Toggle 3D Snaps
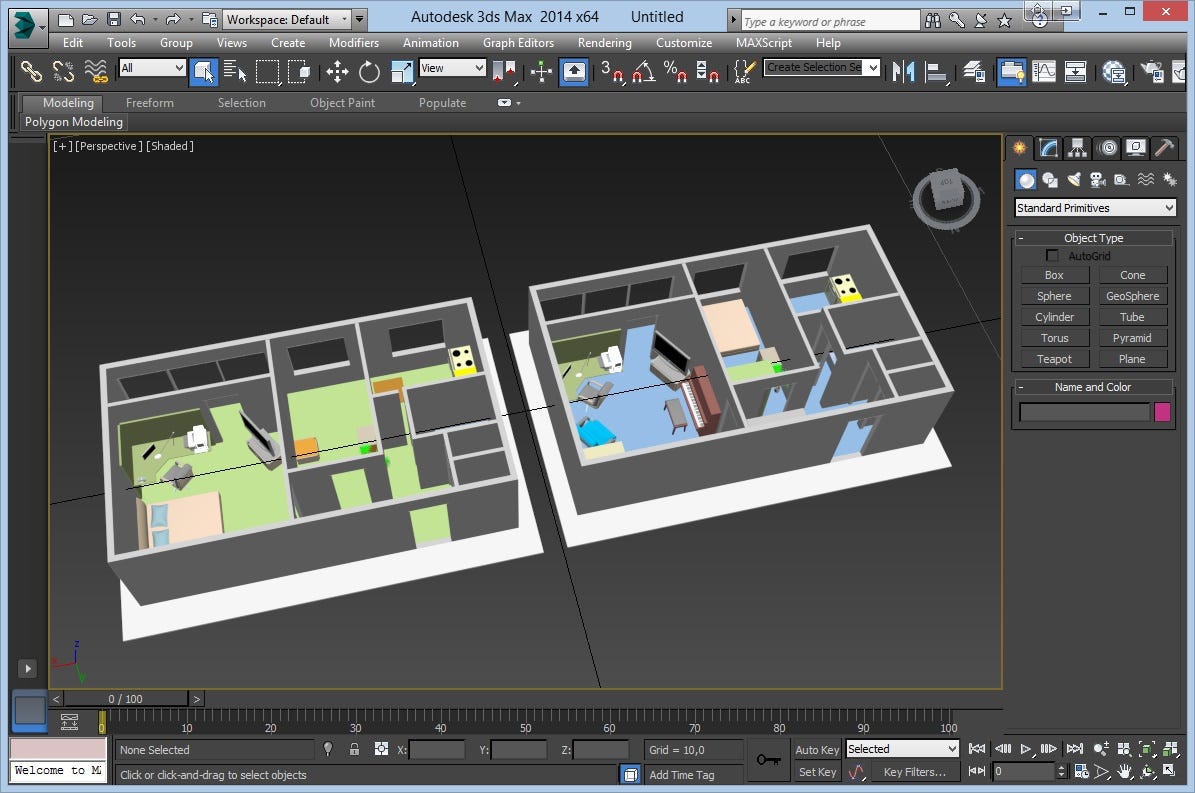Screen dimensions: 1195x793 (x=611, y=72)
